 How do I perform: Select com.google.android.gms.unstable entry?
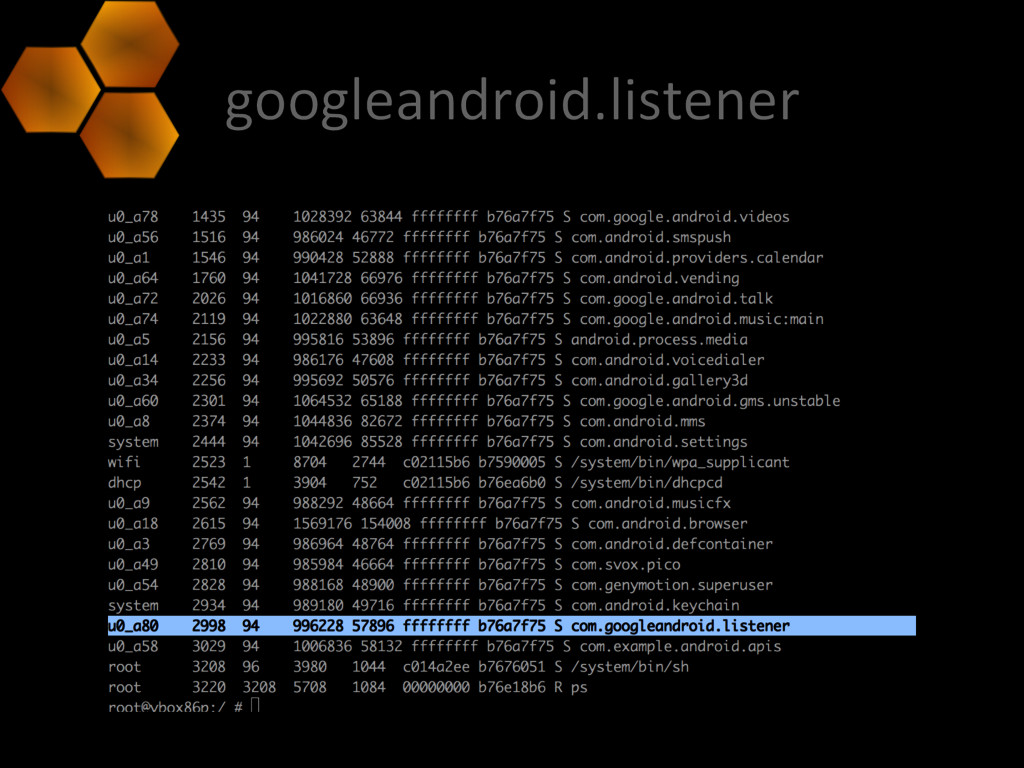point(710,401)
